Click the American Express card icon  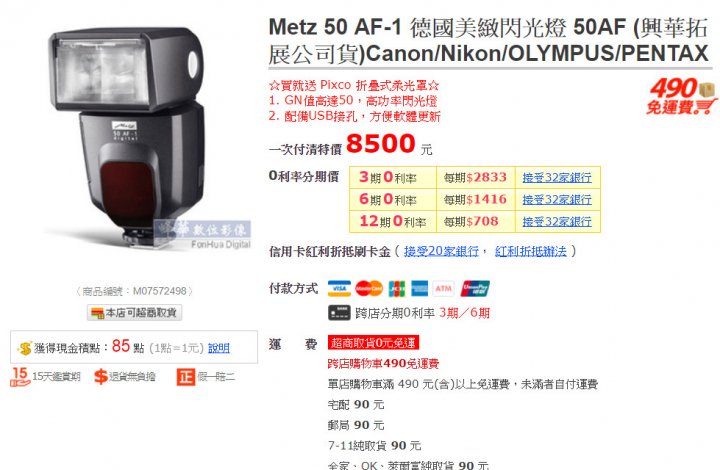coord(419,289)
